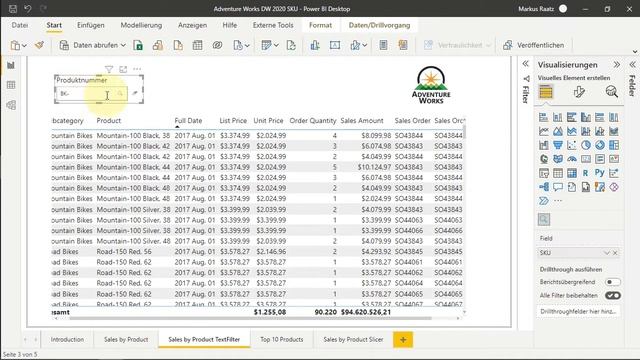Go to Top 10 Products page tab
Image resolution: width=640 pixels, height=360 pixels.
click(x=282, y=340)
